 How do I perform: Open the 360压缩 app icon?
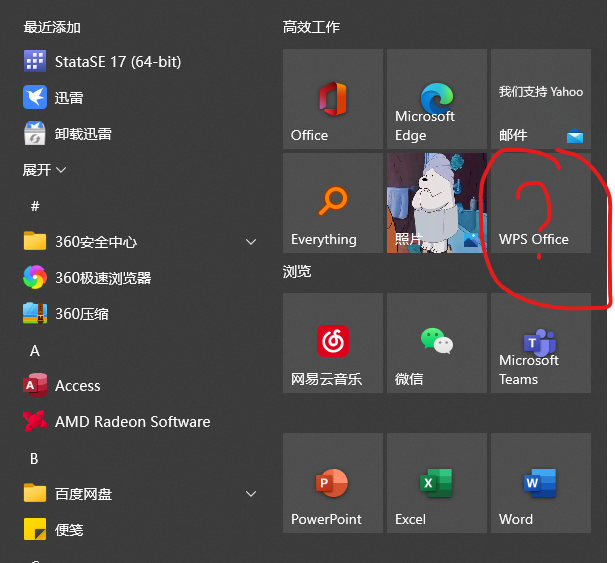(35, 313)
